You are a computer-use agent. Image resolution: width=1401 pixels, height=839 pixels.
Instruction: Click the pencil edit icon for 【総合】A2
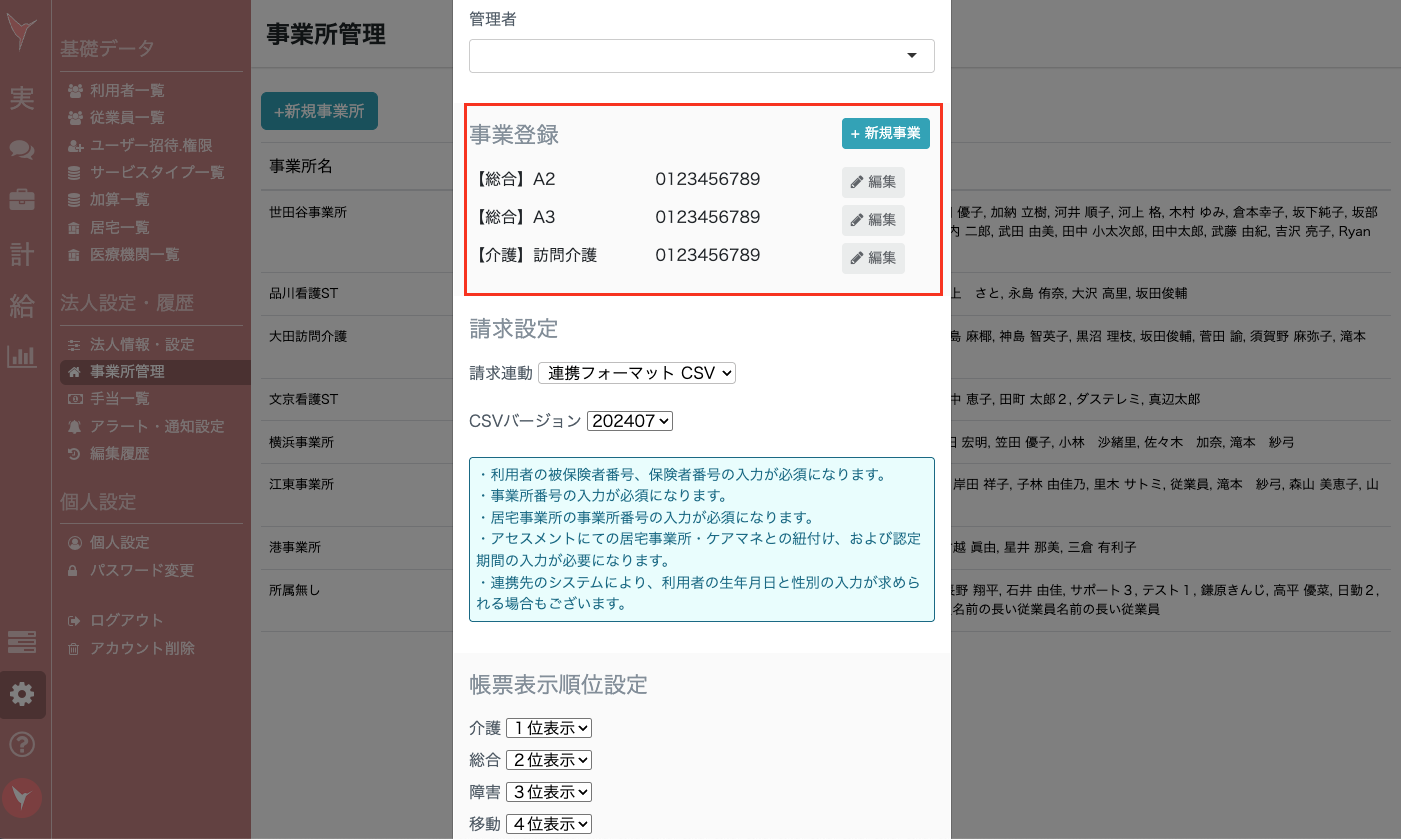(x=872, y=181)
